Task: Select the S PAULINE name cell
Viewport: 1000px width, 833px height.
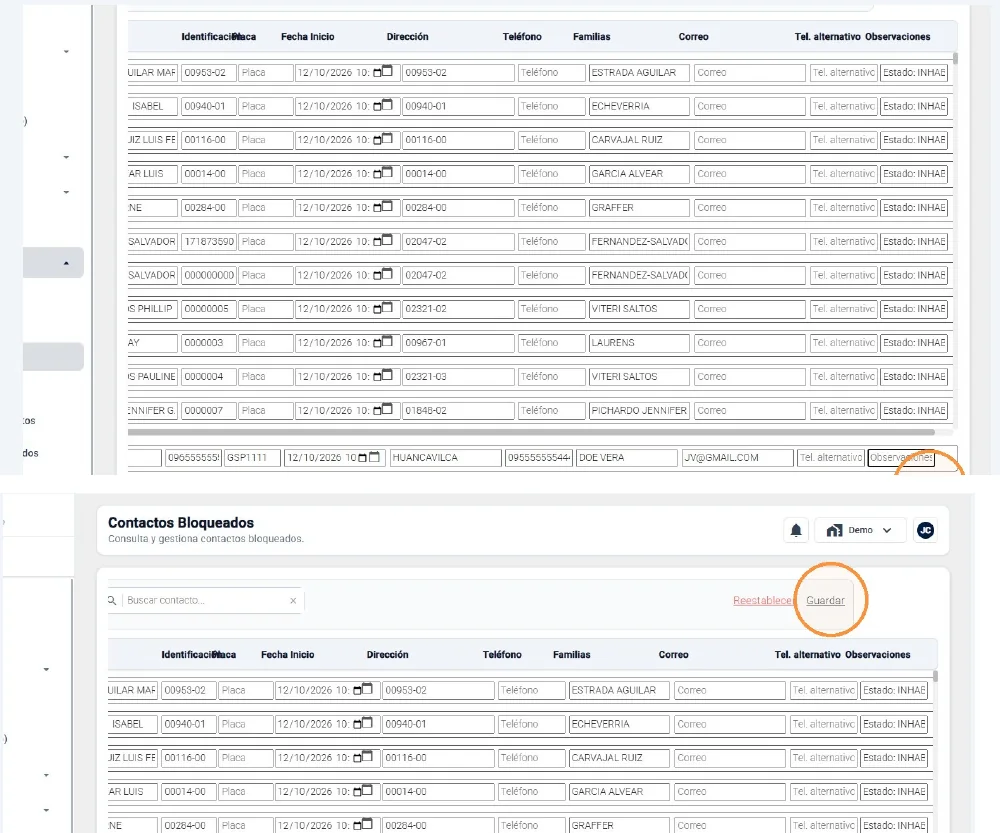Action: click(152, 376)
